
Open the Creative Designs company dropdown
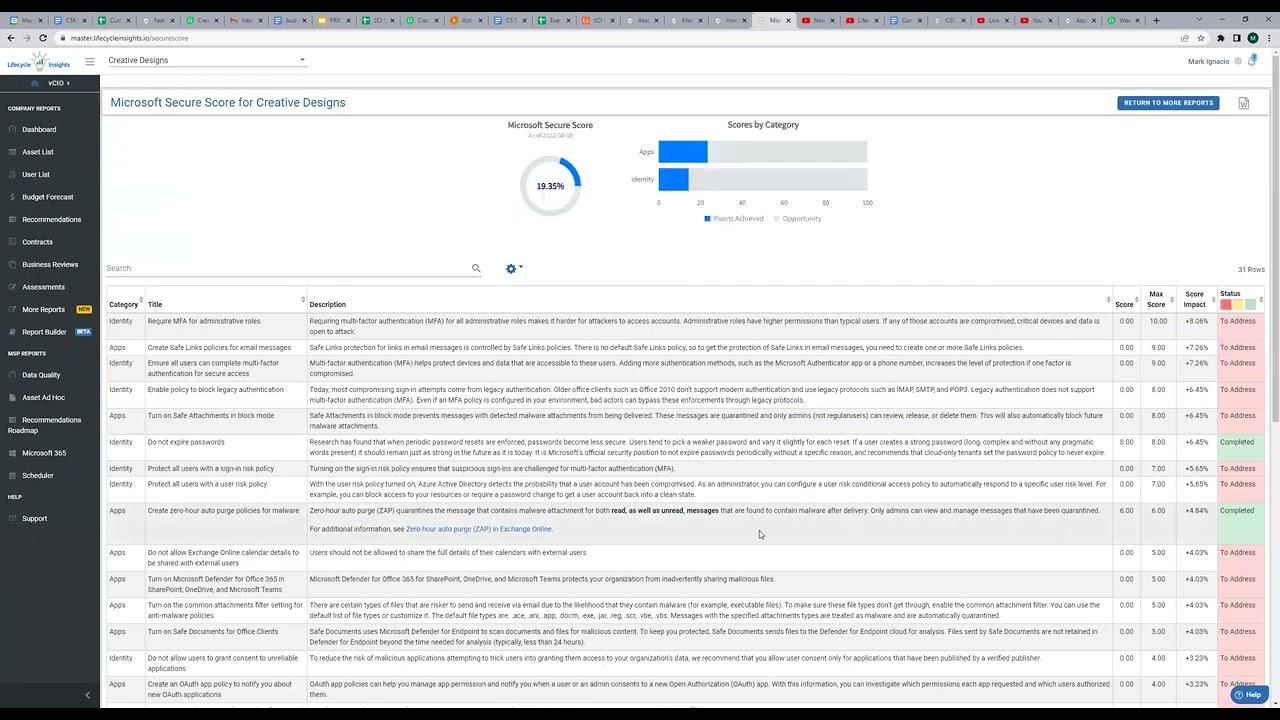pos(206,60)
